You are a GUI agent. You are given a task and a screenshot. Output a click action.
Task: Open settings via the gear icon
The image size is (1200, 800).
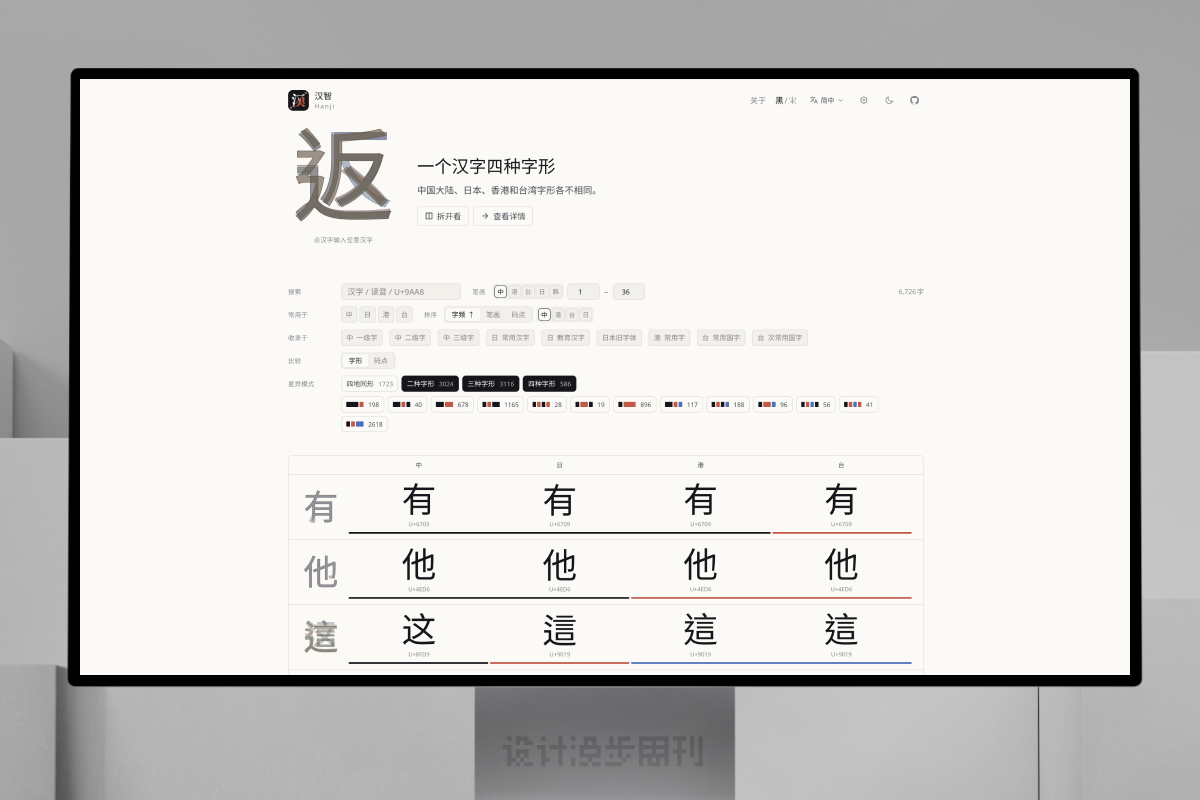pyautogui.click(x=864, y=100)
